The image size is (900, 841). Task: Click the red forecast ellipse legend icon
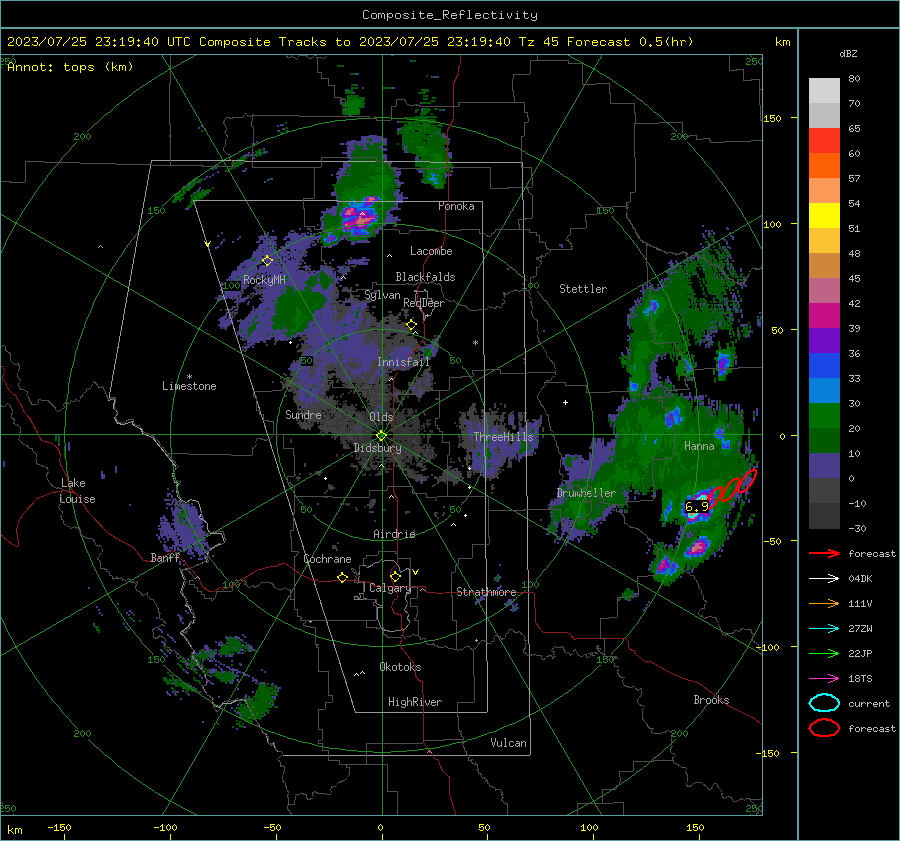coord(824,728)
